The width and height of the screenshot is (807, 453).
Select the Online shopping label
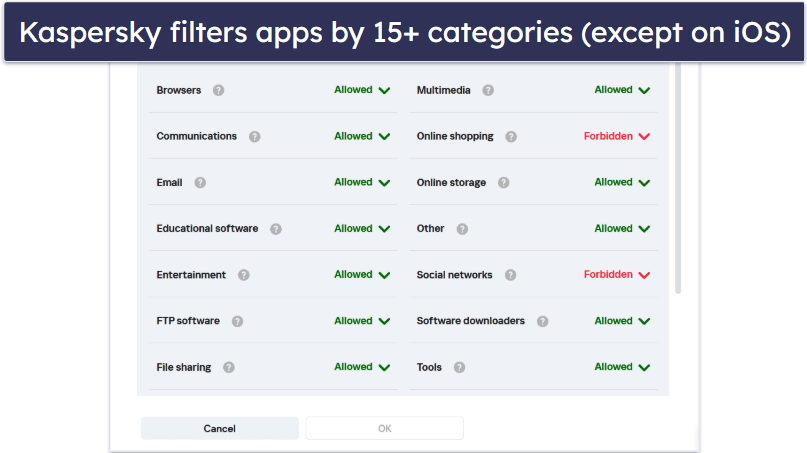[x=455, y=136]
